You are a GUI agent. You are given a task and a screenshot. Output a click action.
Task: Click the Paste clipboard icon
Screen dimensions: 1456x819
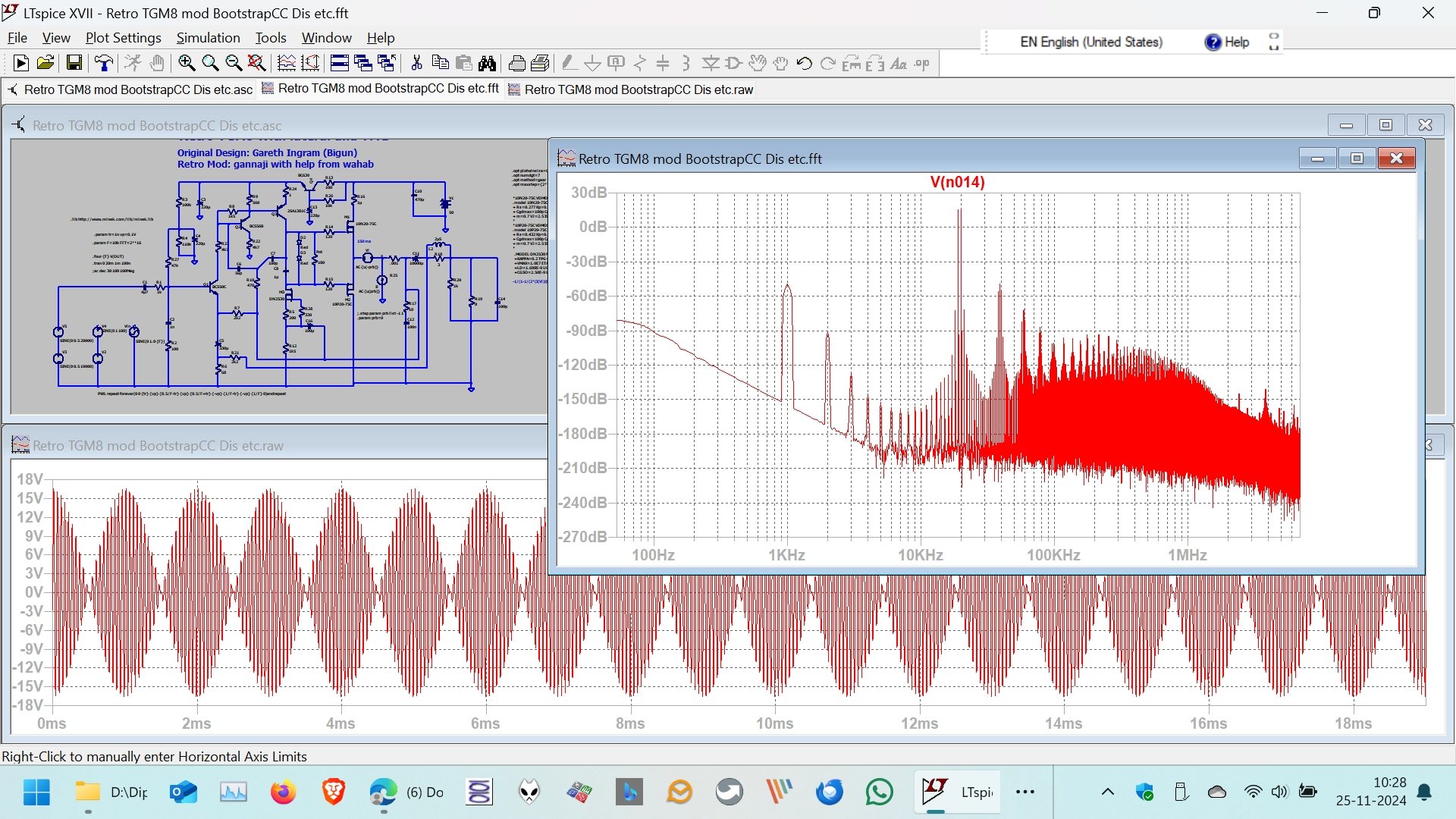click(463, 64)
